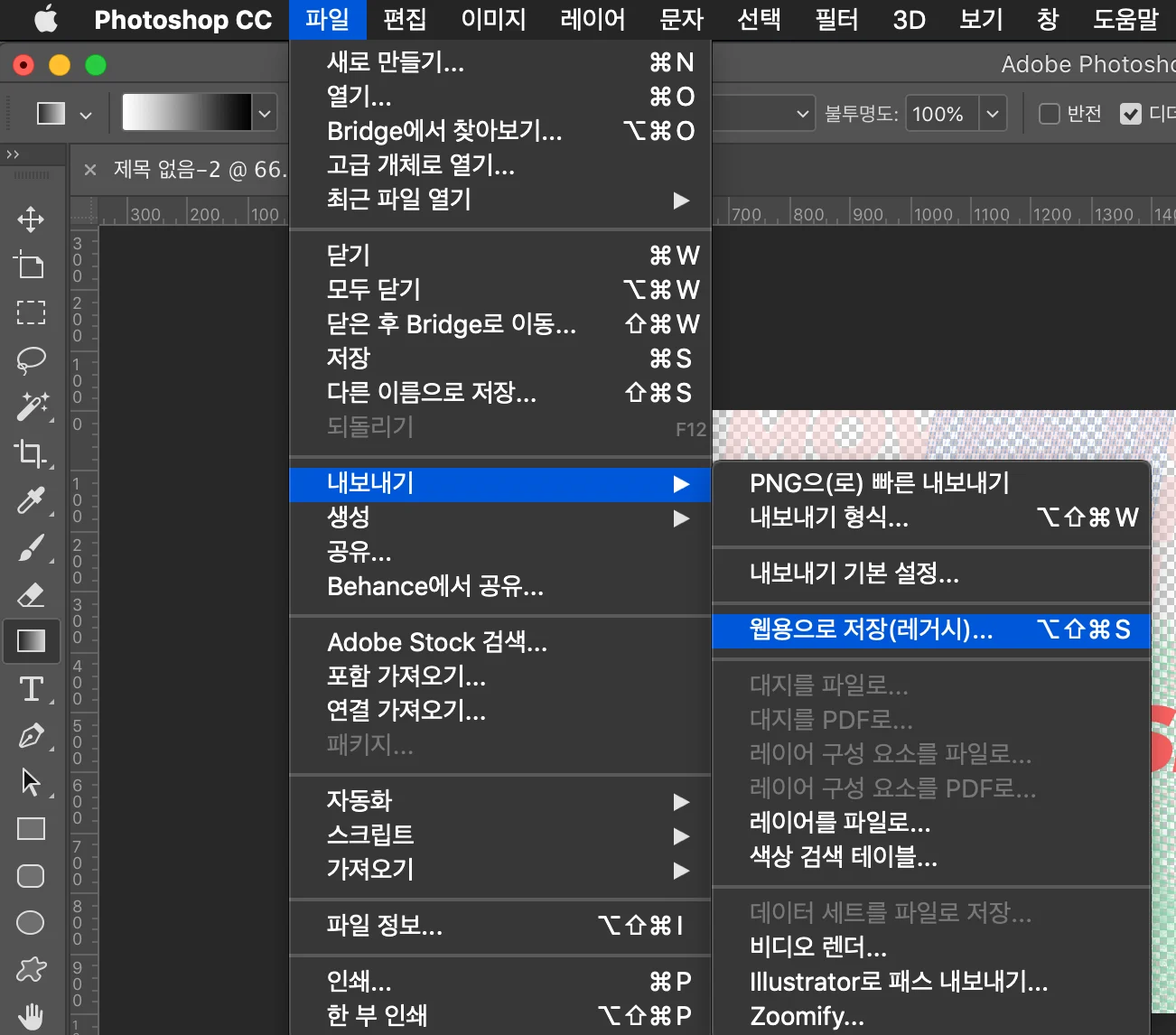Select the Gradient tool in toolbox

coord(32,641)
